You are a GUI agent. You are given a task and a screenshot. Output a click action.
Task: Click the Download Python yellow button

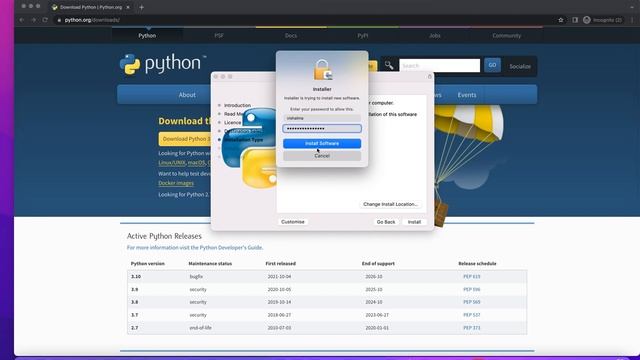[x=185, y=139]
